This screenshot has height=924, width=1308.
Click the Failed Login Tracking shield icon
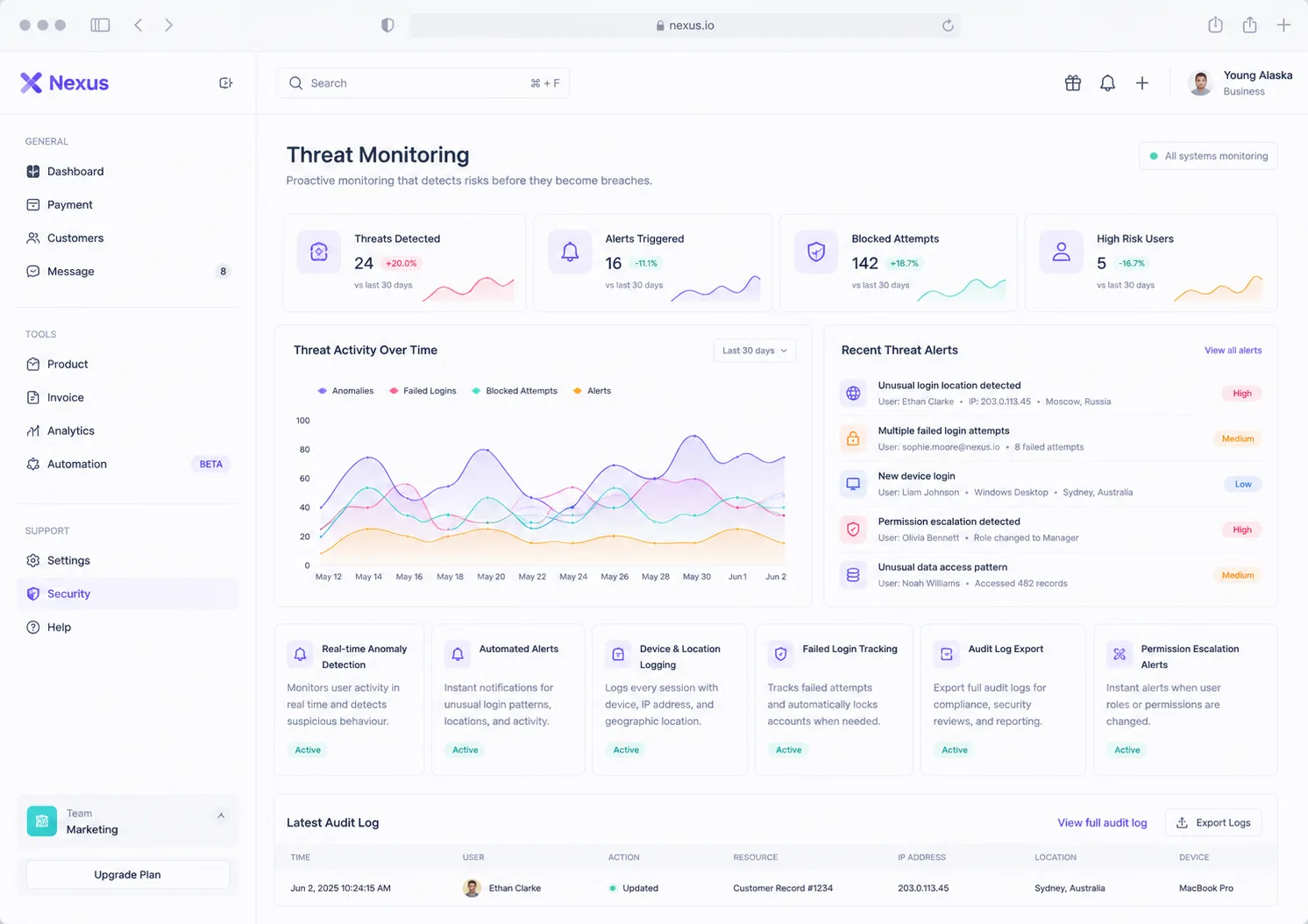click(x=781, y=654)
